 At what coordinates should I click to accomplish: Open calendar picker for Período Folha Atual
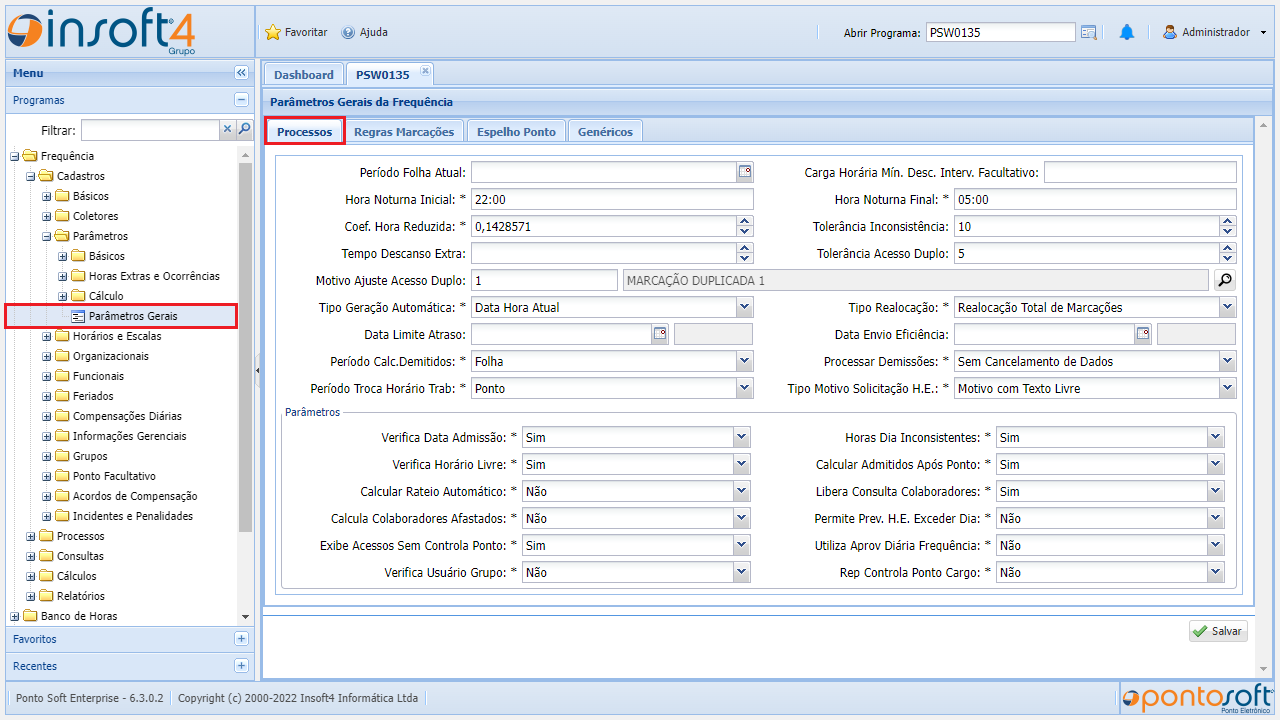pos(745,172)
